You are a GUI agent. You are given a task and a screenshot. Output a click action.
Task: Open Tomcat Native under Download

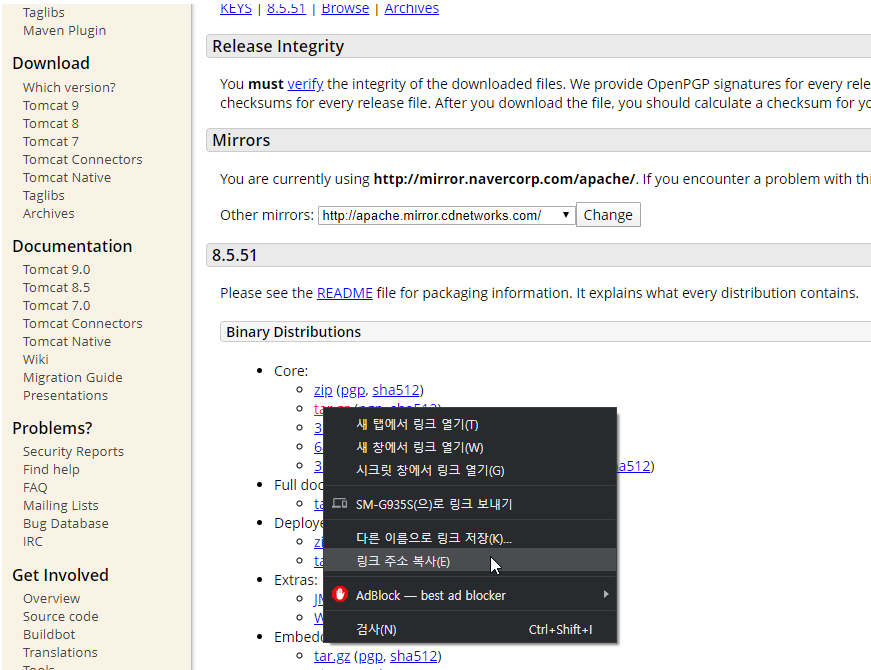tap(67, 178)
